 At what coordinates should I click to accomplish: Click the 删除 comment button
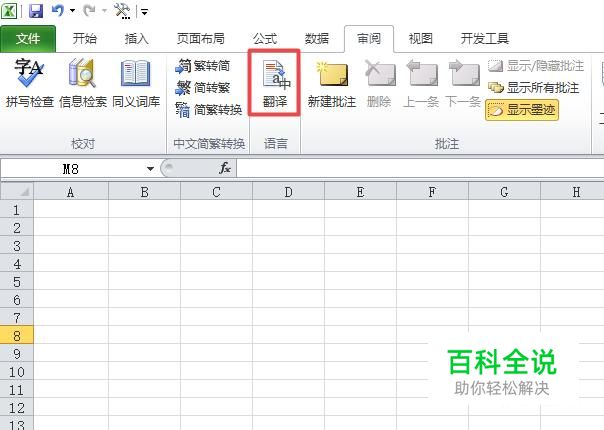[379, 83]
